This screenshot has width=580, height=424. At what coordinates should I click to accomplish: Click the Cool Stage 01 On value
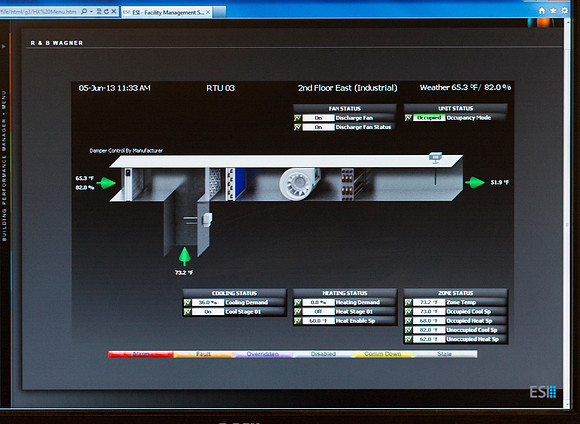click(208, 312)
